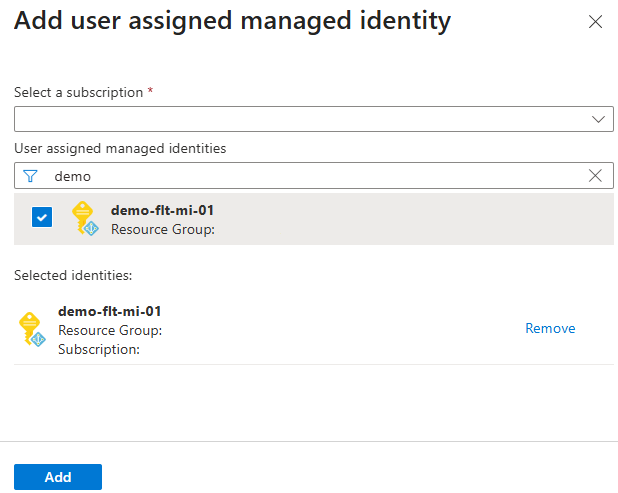Click the "User assigned managed identities" label
618x493 pixels.
pos(120,148)
